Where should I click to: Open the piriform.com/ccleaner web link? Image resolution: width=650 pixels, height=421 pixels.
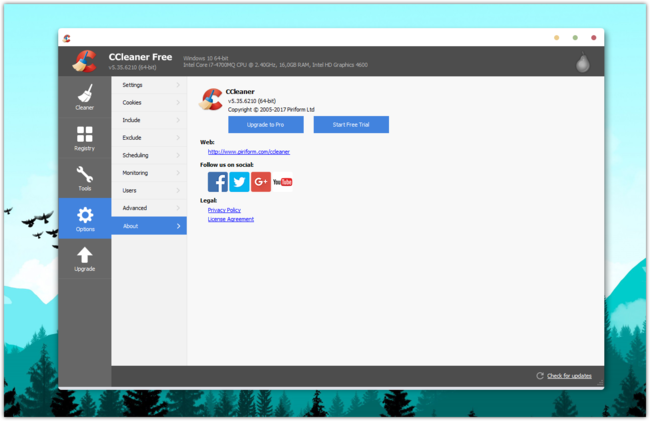249,152
